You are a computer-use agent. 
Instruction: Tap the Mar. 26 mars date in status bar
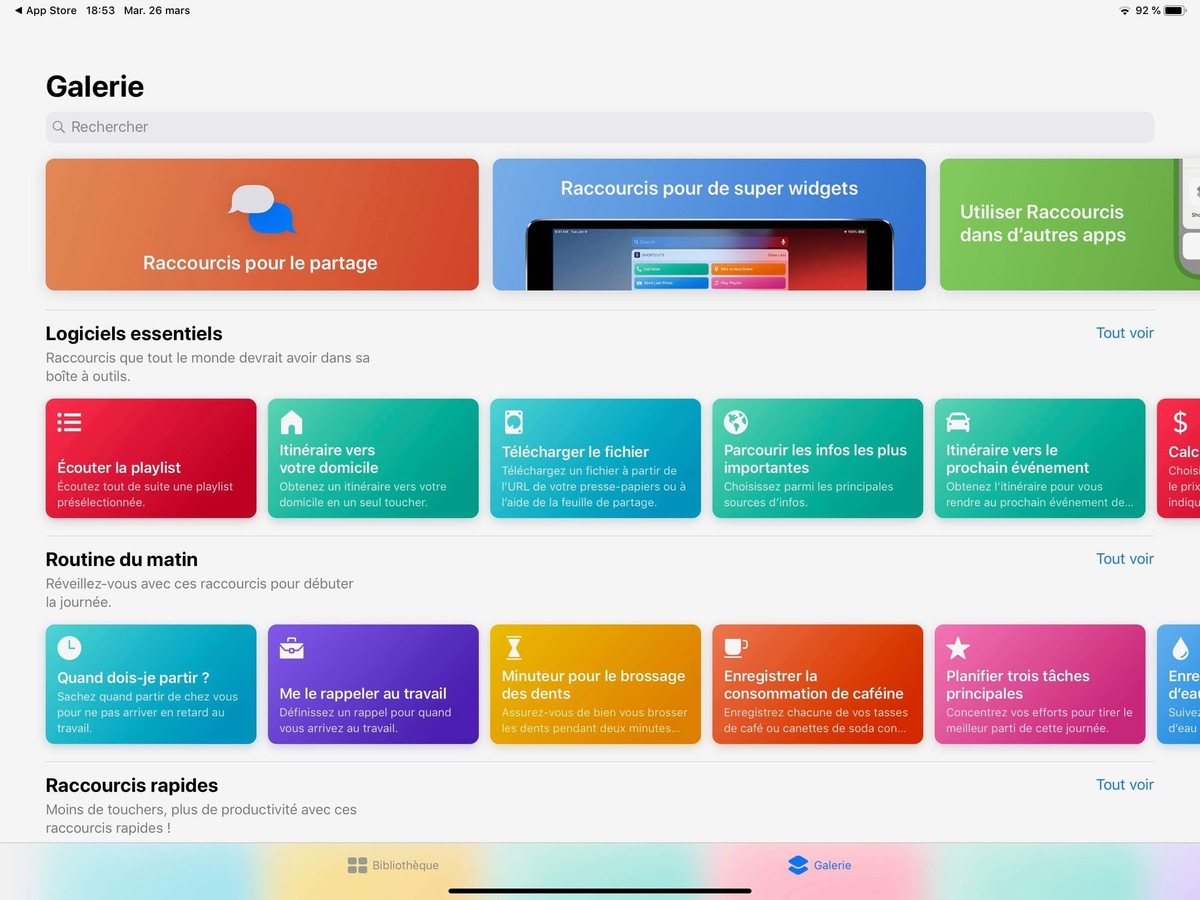point(157,11)
